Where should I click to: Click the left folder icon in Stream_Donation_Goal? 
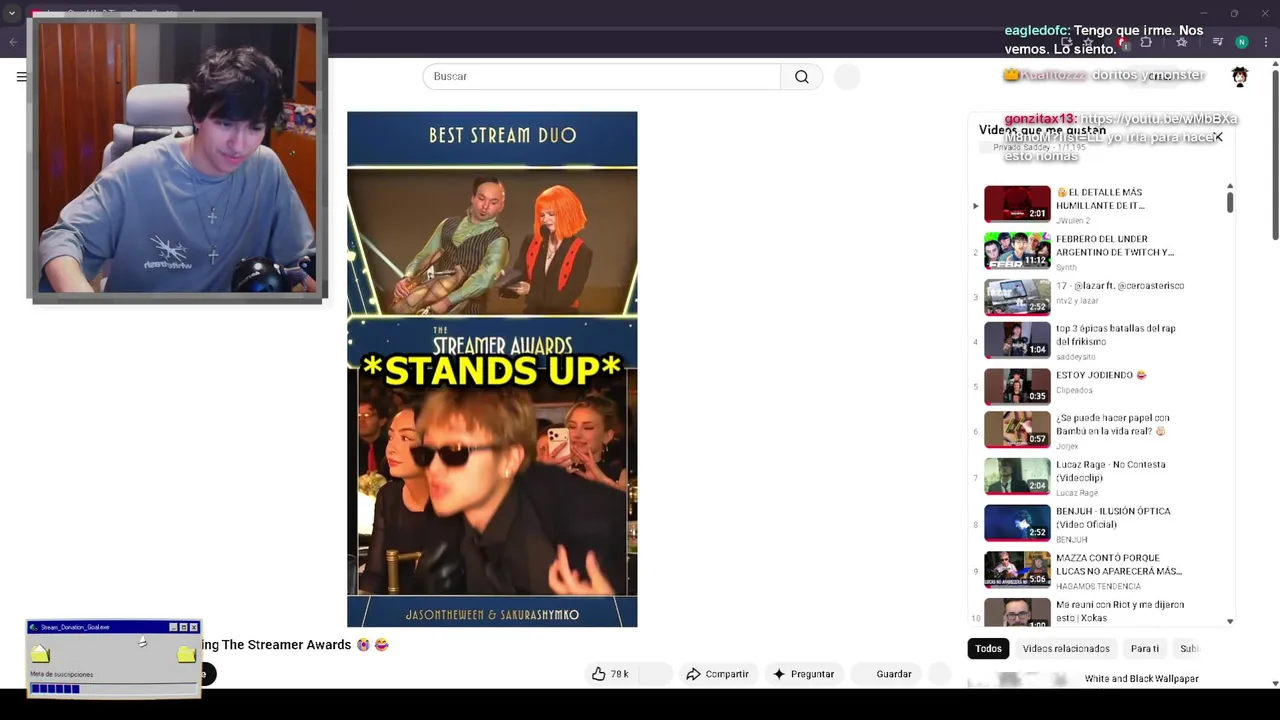click(40, 654)
